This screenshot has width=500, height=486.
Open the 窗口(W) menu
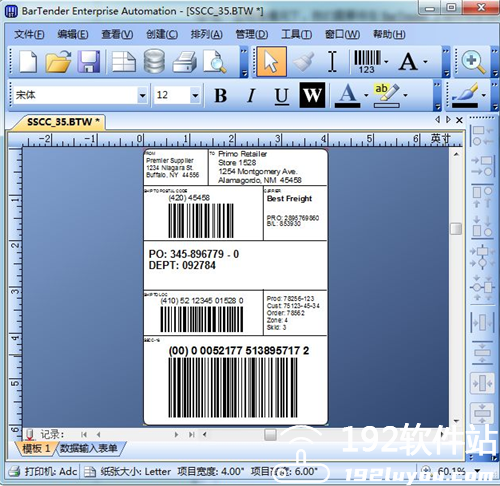[x=342, y=34]
